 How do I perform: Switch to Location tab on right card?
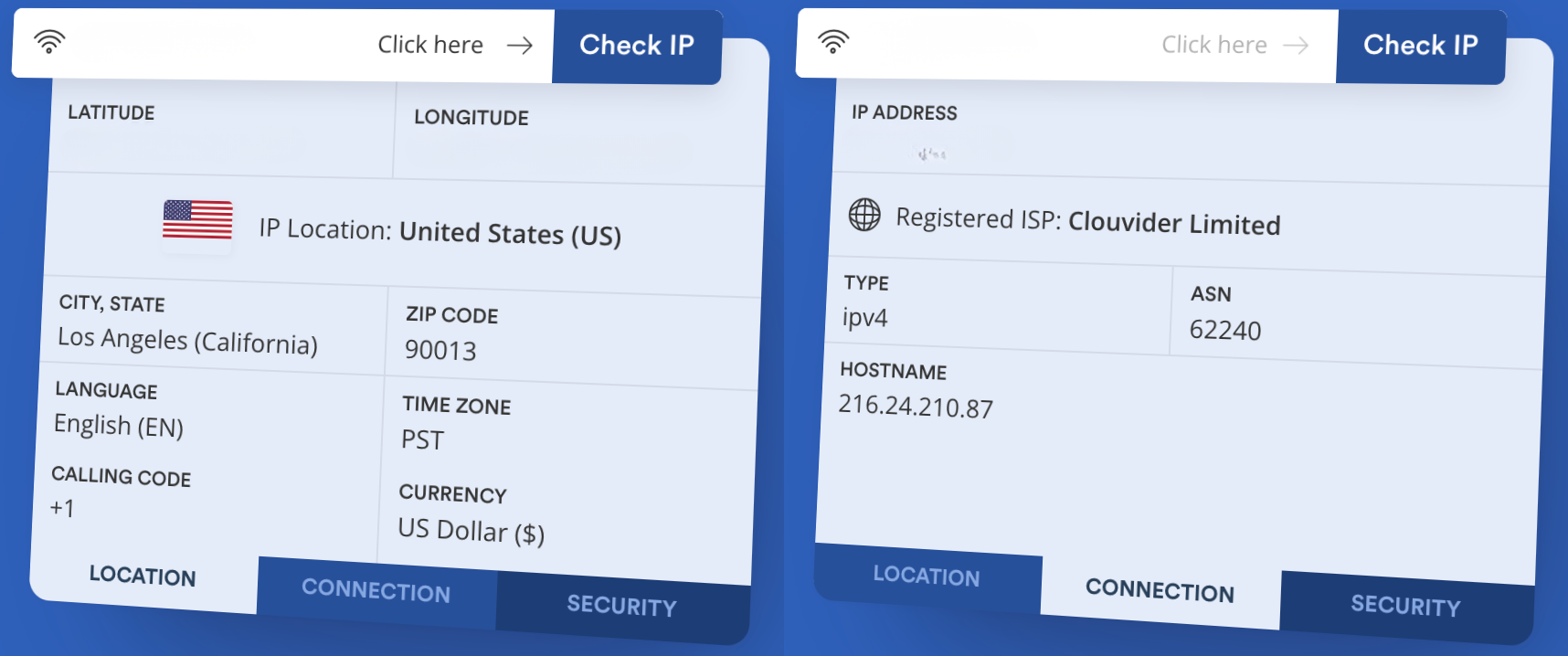[927, 576]
